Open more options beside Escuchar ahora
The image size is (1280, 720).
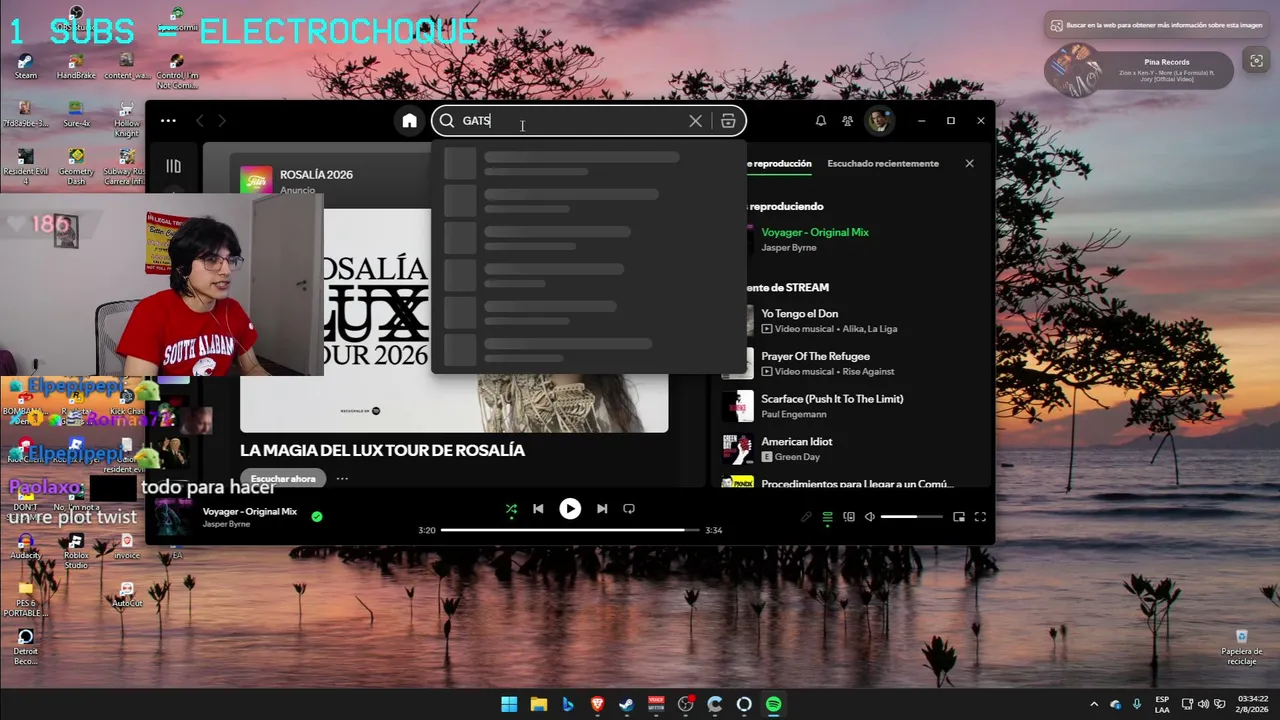point(342,479)
